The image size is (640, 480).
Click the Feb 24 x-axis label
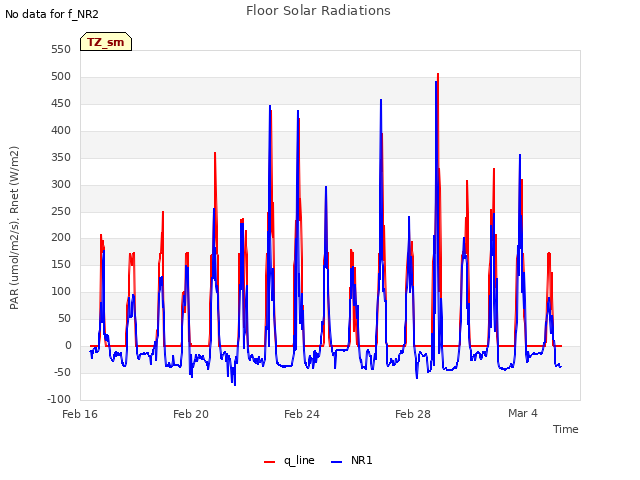[x=302, y=414]
